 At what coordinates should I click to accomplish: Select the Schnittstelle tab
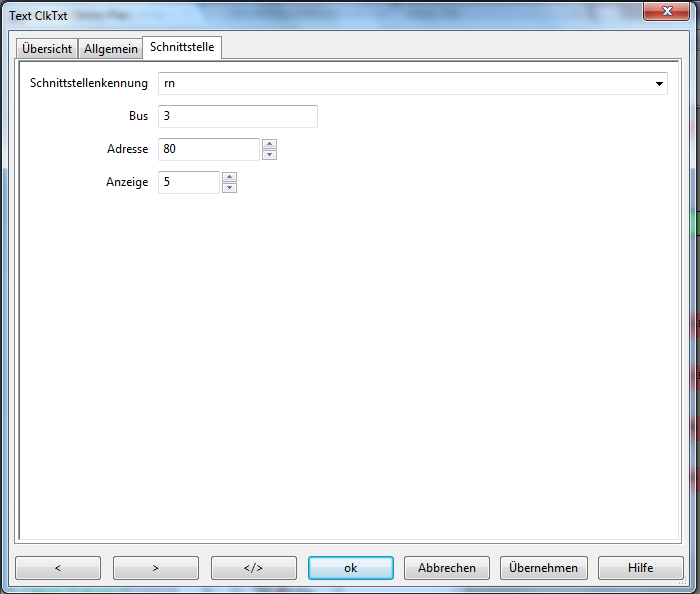[x=182, y=47]
